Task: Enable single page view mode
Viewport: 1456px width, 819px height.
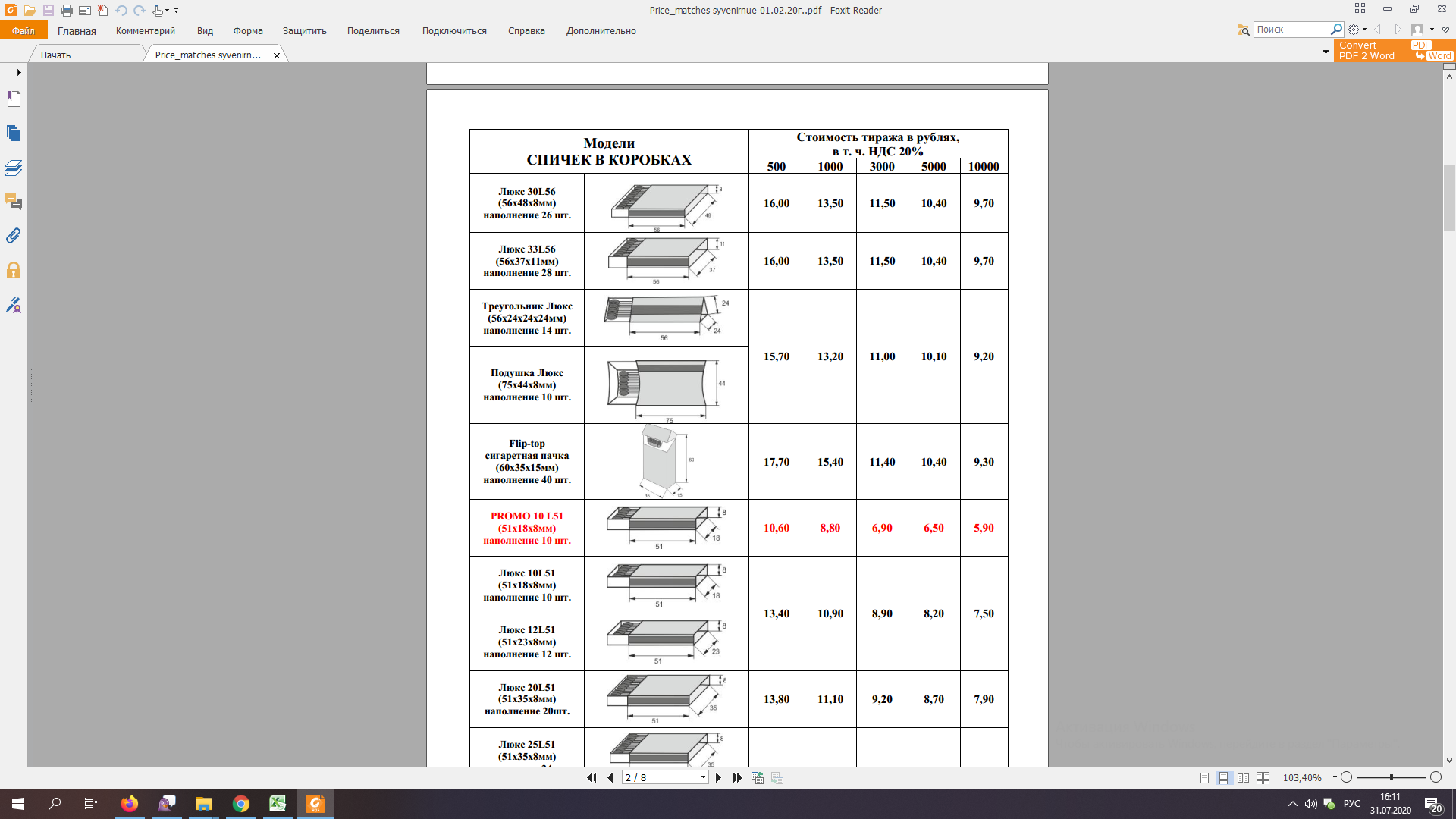Action: point(1204,778)
